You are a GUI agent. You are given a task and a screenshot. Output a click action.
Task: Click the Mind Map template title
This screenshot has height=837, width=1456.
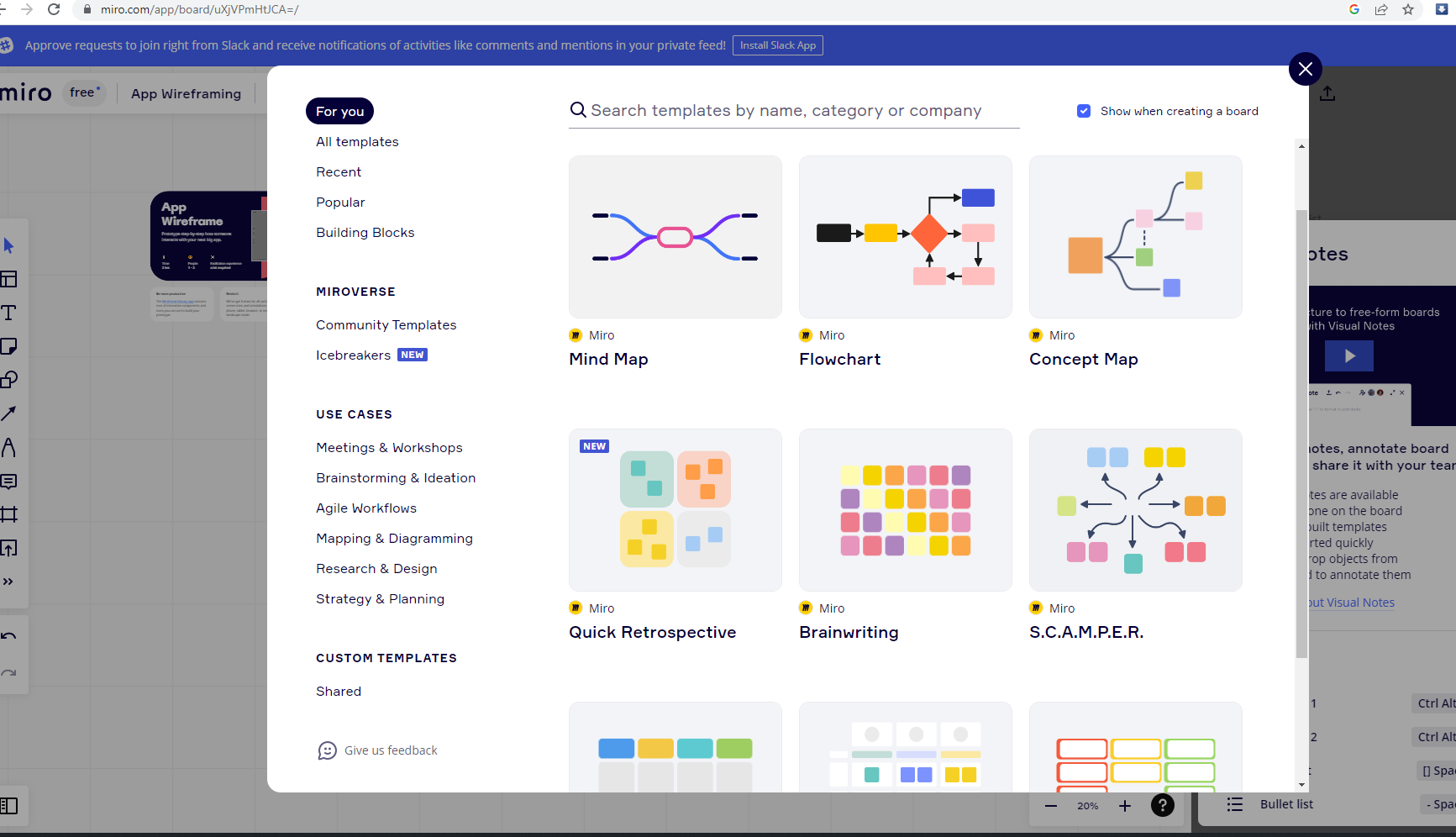[x=608, y=360]
